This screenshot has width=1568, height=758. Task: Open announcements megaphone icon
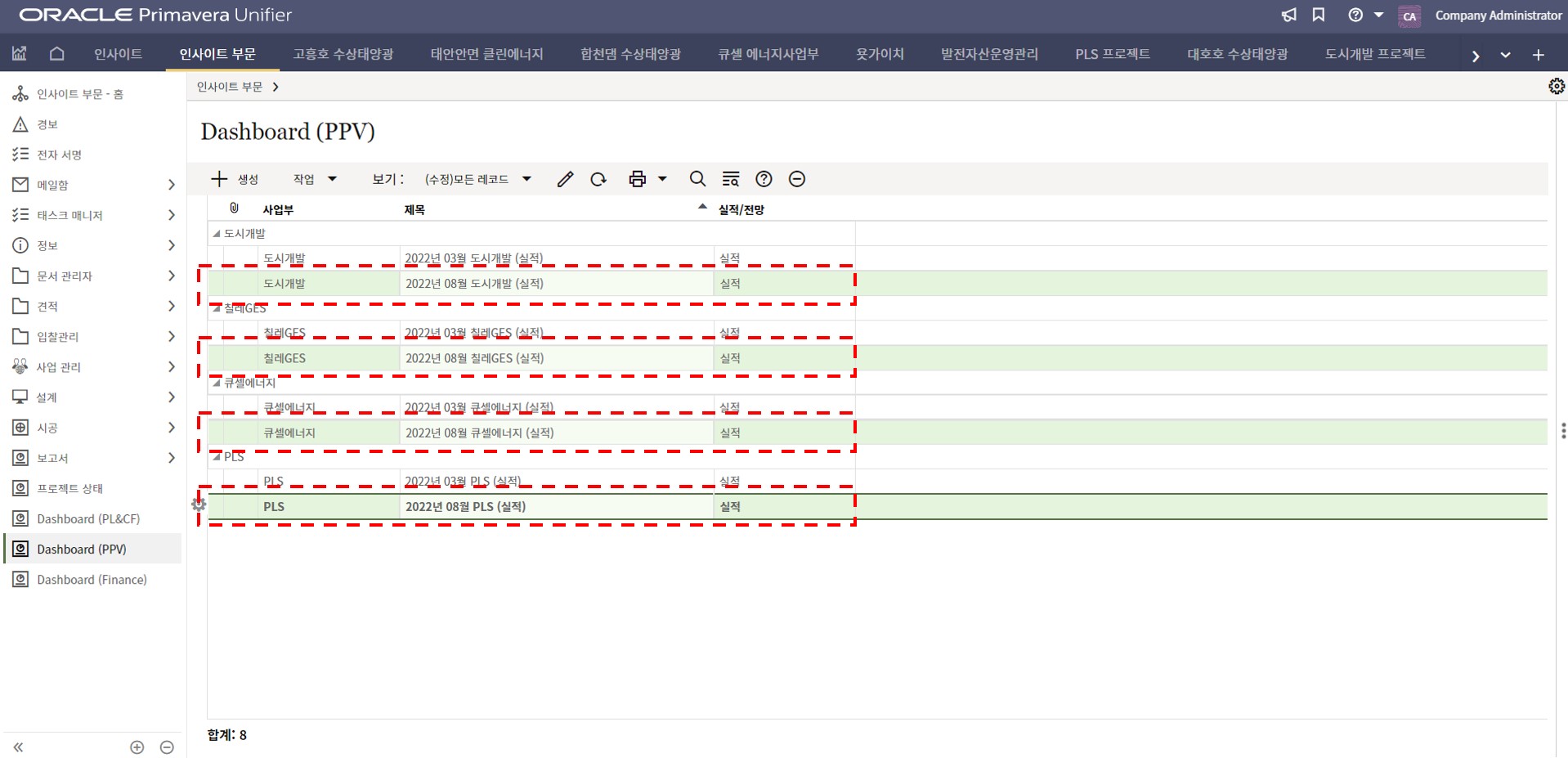point(1288,16)
